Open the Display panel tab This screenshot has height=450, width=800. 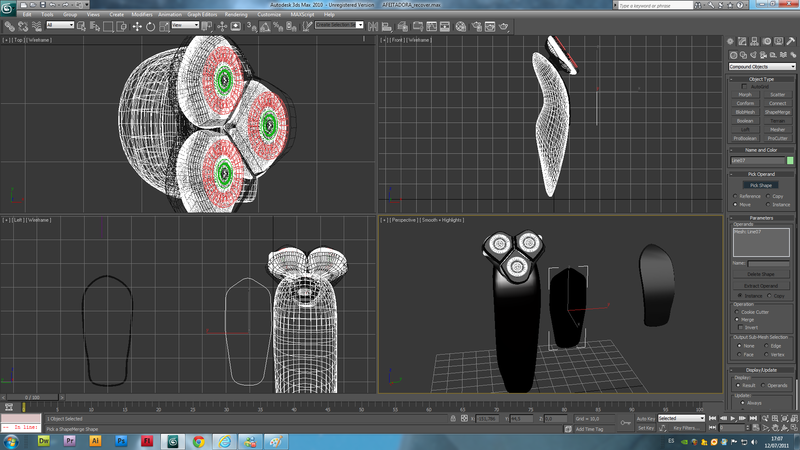click(779, 41)
